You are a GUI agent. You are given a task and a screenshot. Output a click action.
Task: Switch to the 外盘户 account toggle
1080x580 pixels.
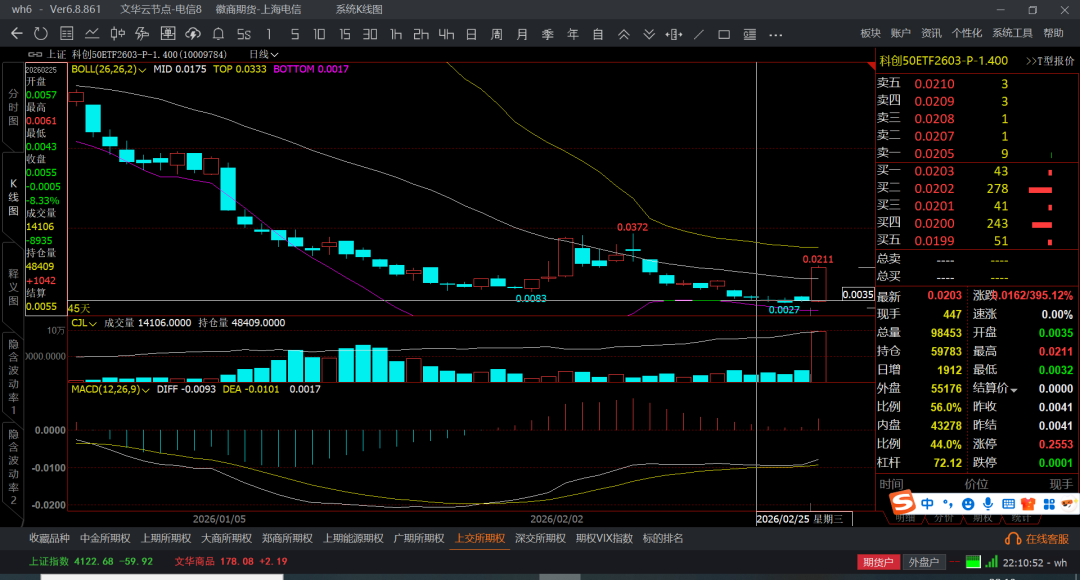pos(922,562)
